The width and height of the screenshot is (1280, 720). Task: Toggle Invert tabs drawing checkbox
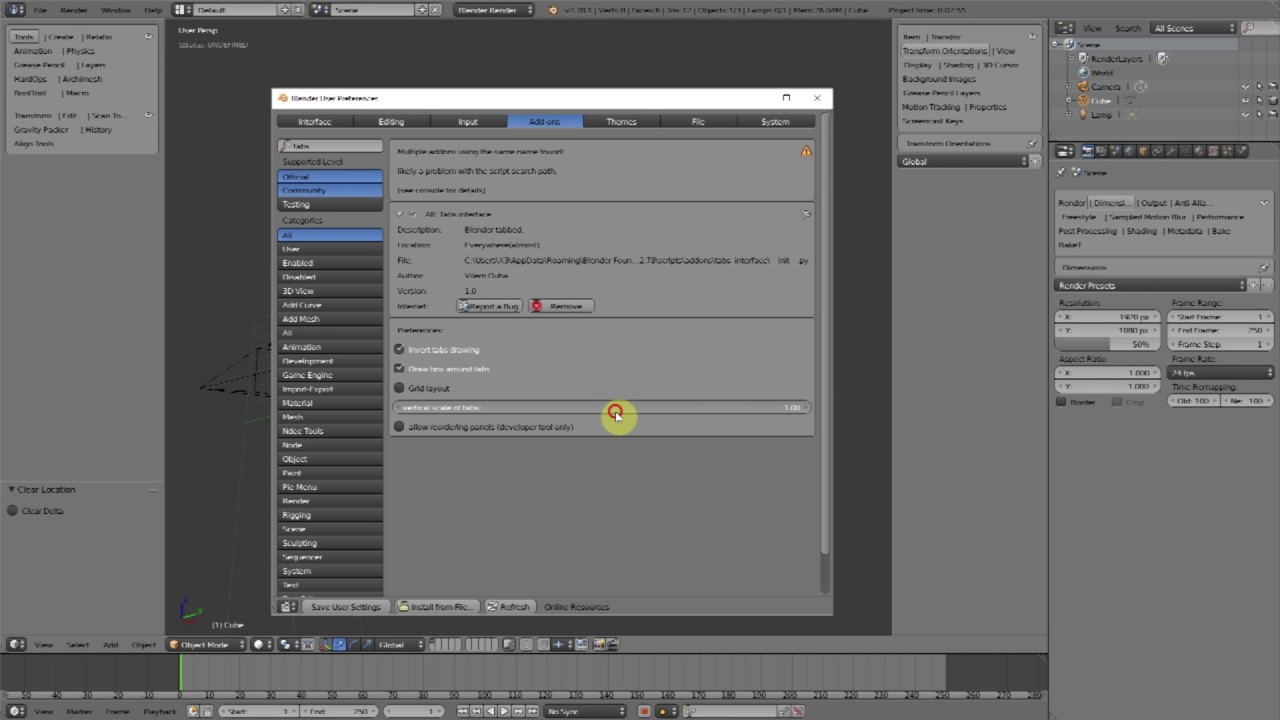[399, 349]
